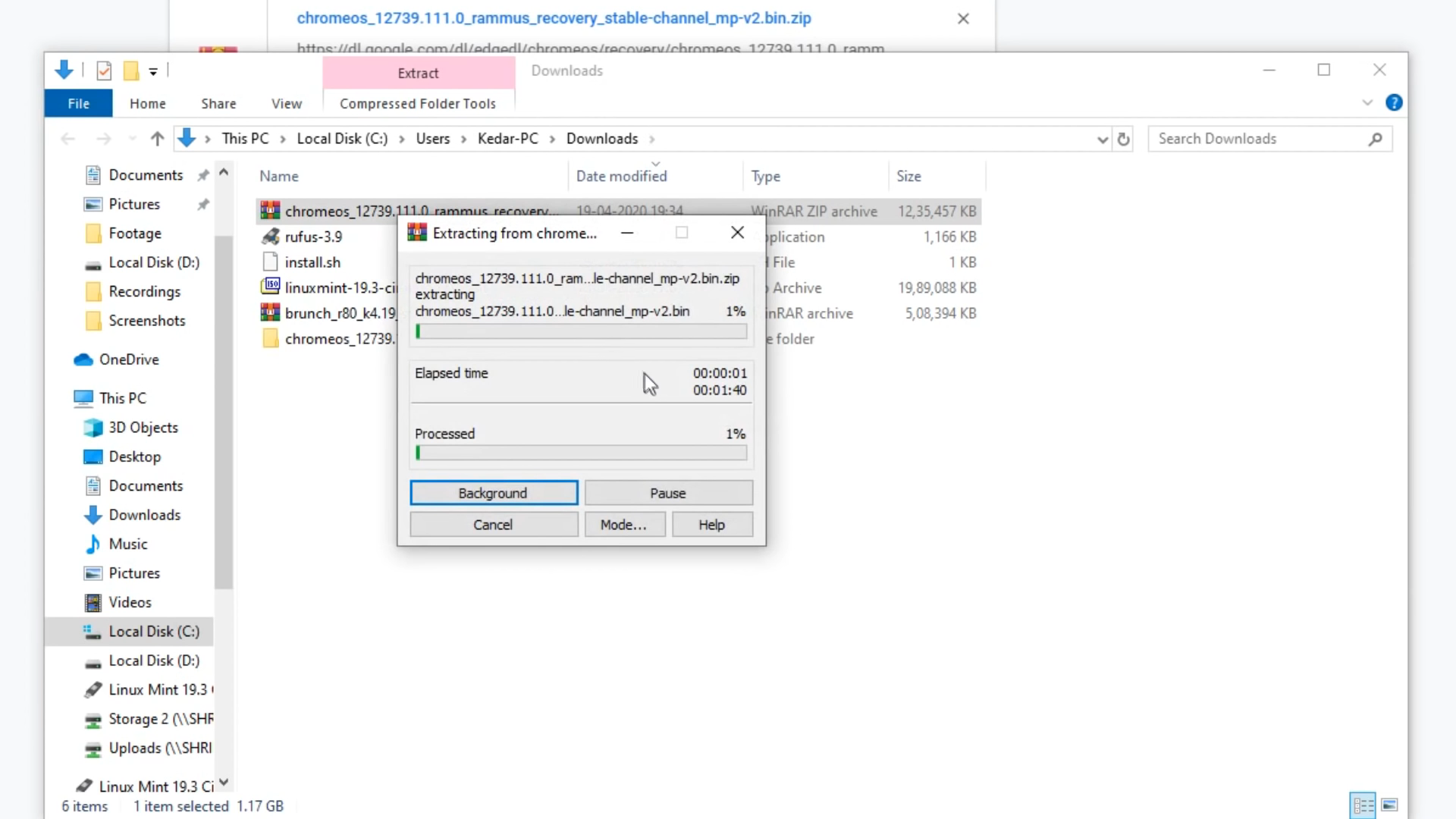The image size is (1456, 819).
Task: Send extraction to Background
Action: pos(494,493)
